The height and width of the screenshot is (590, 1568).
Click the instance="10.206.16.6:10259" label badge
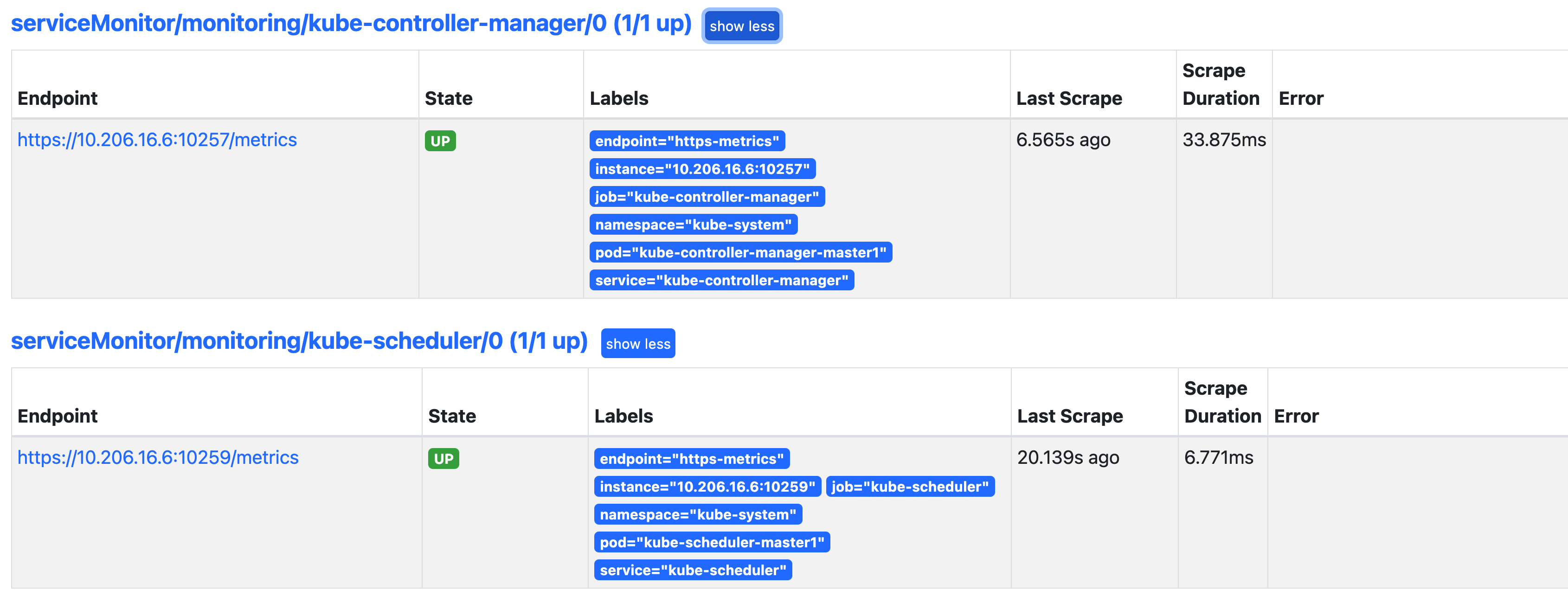pyautogui.click(x=707, y=487)
